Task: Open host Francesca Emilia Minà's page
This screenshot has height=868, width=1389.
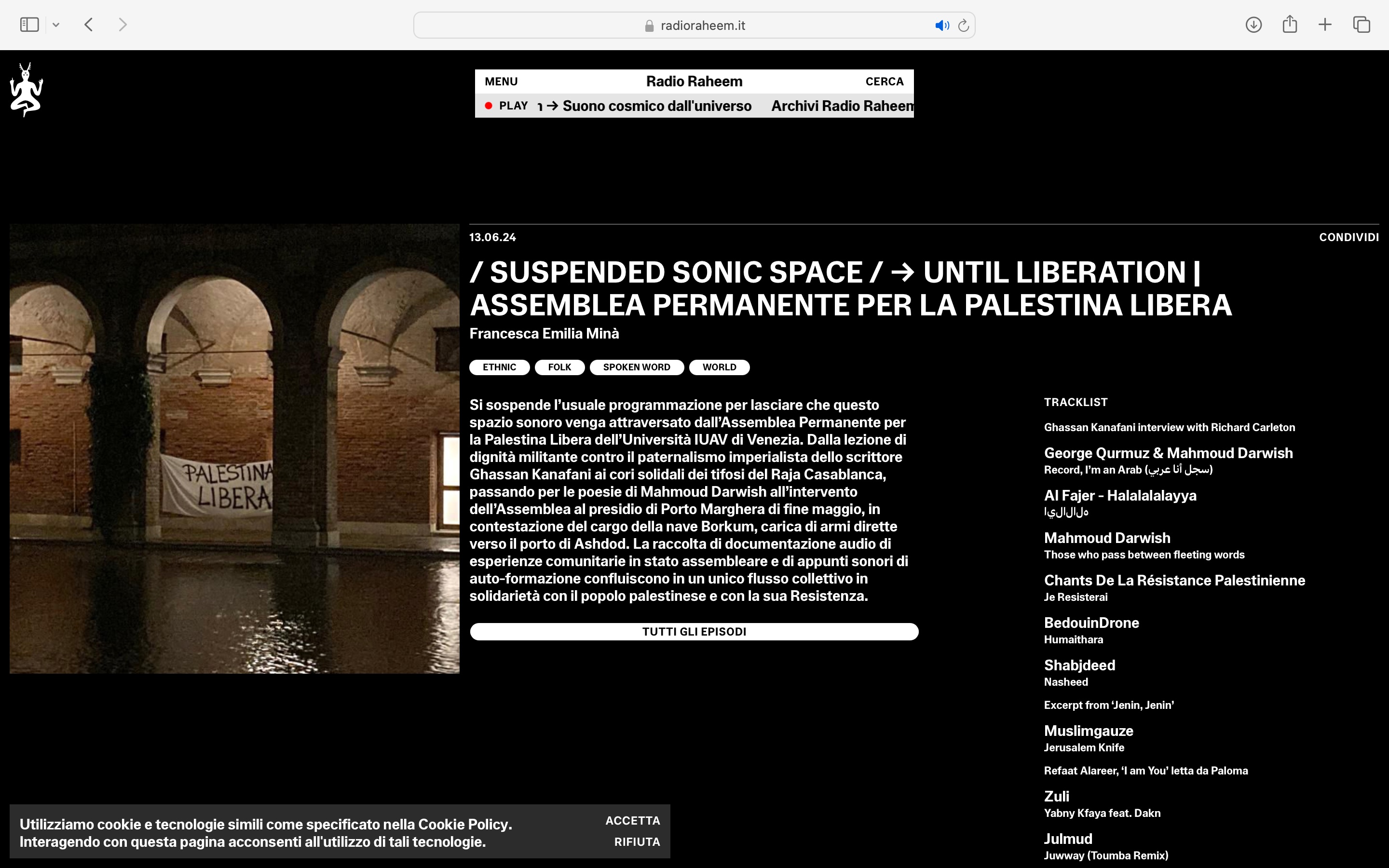Action: coord(544,334)
